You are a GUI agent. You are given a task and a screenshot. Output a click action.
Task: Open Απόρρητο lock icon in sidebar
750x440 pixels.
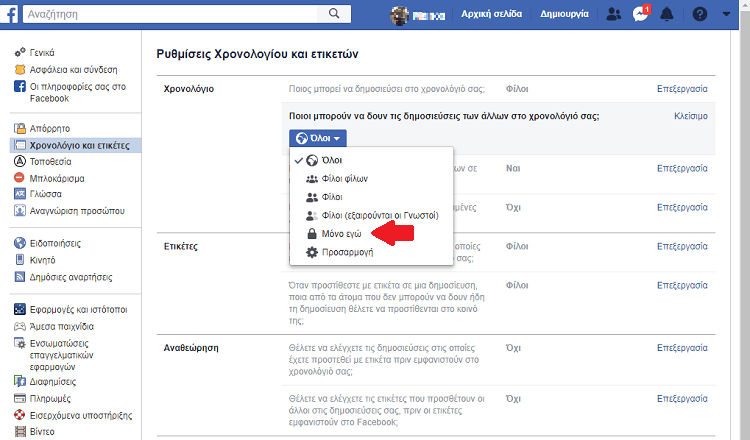point(20,128)
